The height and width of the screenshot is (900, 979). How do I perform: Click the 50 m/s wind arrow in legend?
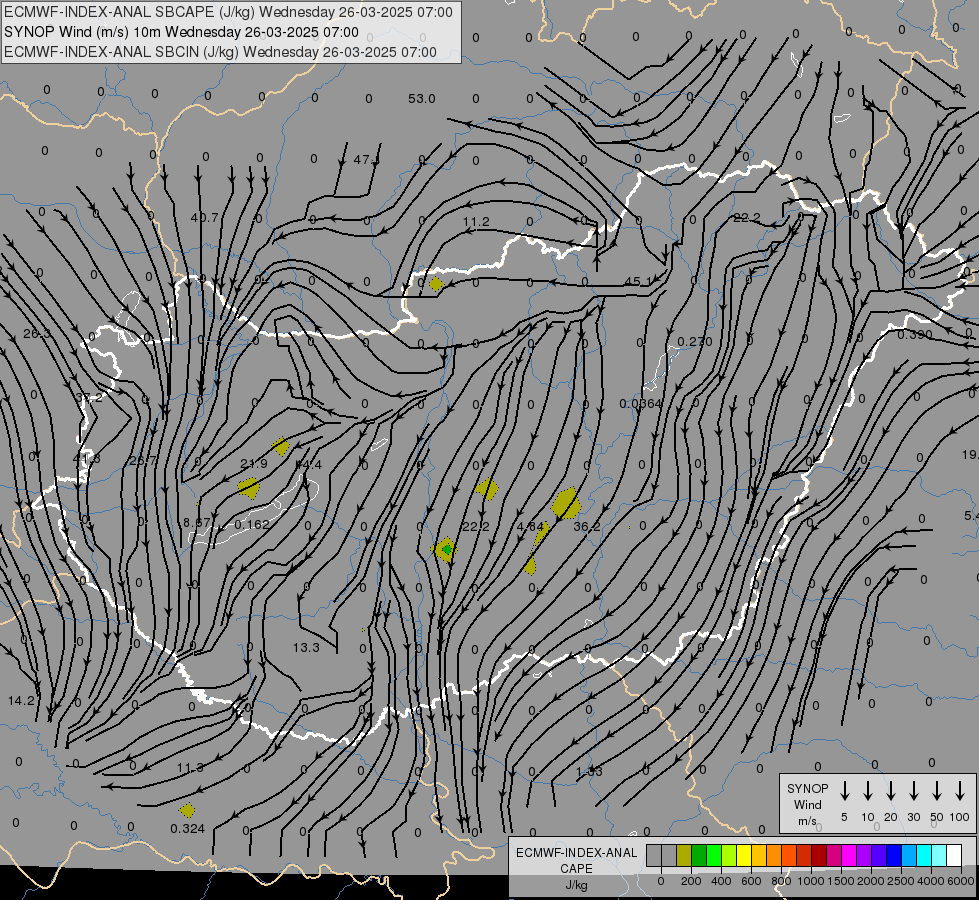937,791
